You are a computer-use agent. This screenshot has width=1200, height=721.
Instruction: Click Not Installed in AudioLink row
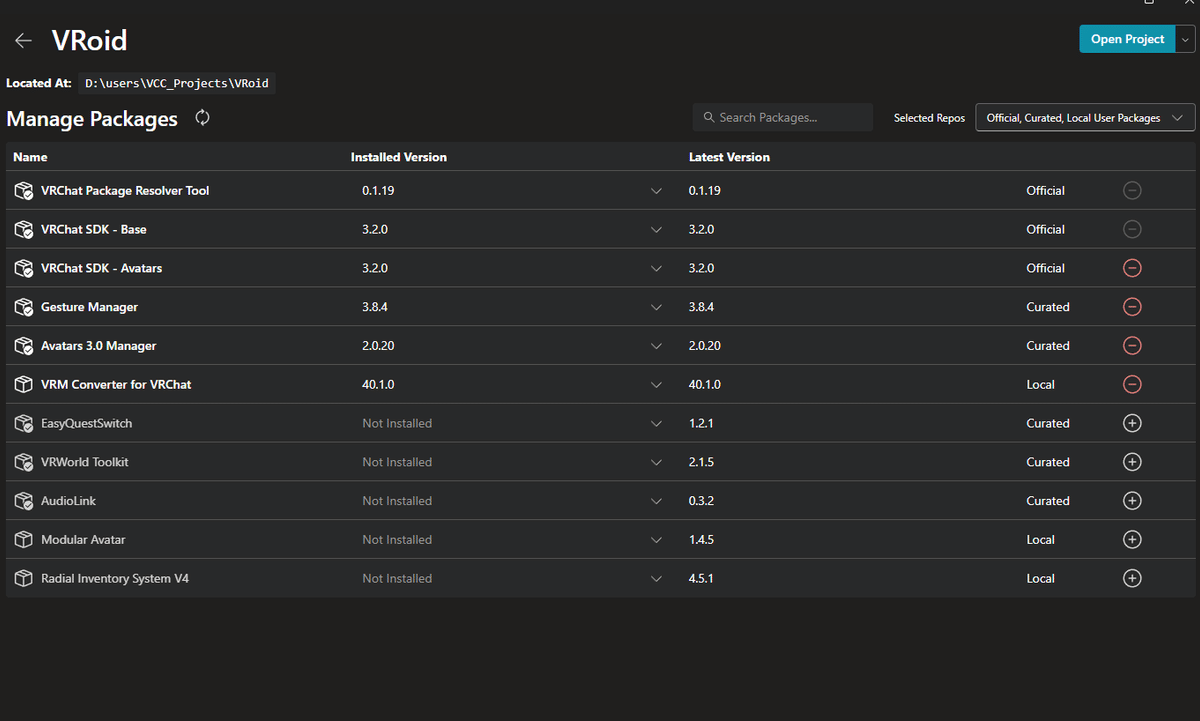tap(397, 501)
